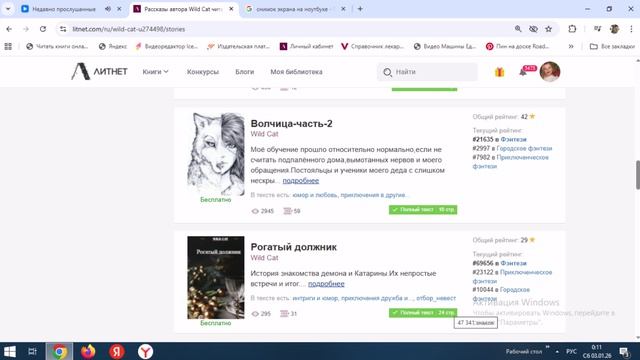Open the notifications bell icon
Image resolution: width=640 pixels, height=360 pixels.
click(523, 72)
